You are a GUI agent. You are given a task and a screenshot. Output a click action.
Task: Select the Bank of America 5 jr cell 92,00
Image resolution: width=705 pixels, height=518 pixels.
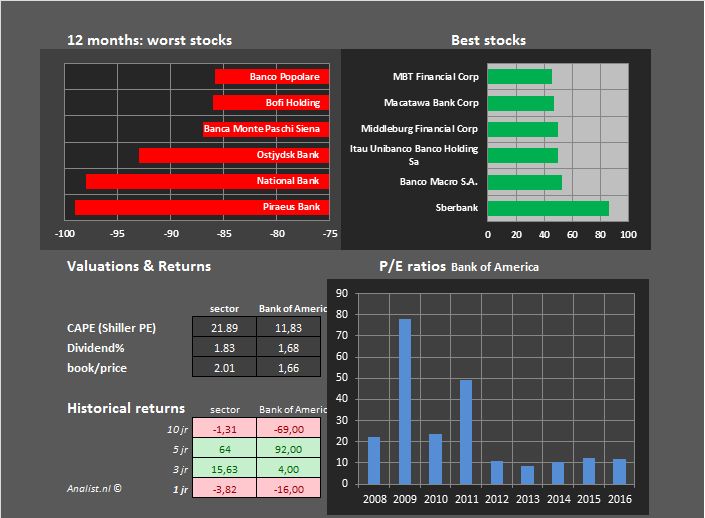(289, 449)
